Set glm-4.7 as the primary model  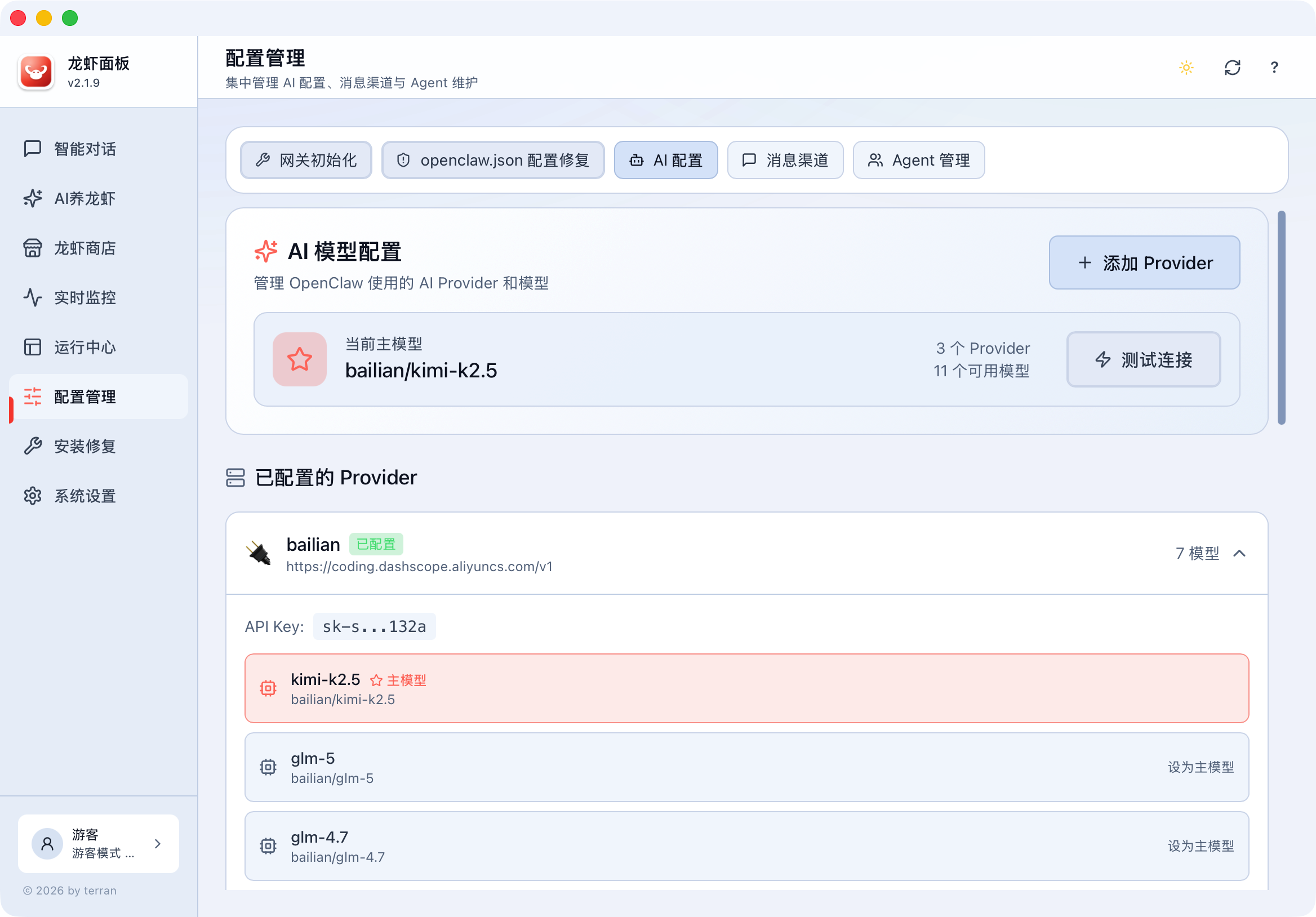tap(1200, 846)
